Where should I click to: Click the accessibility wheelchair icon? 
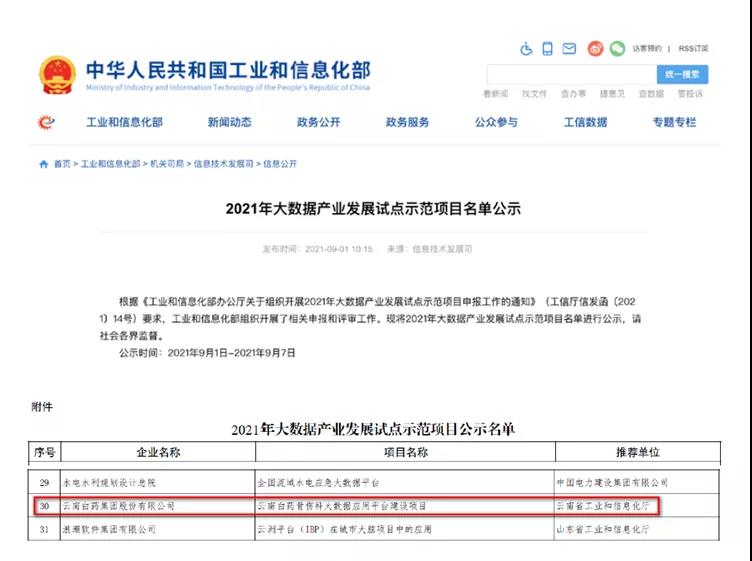526,48
